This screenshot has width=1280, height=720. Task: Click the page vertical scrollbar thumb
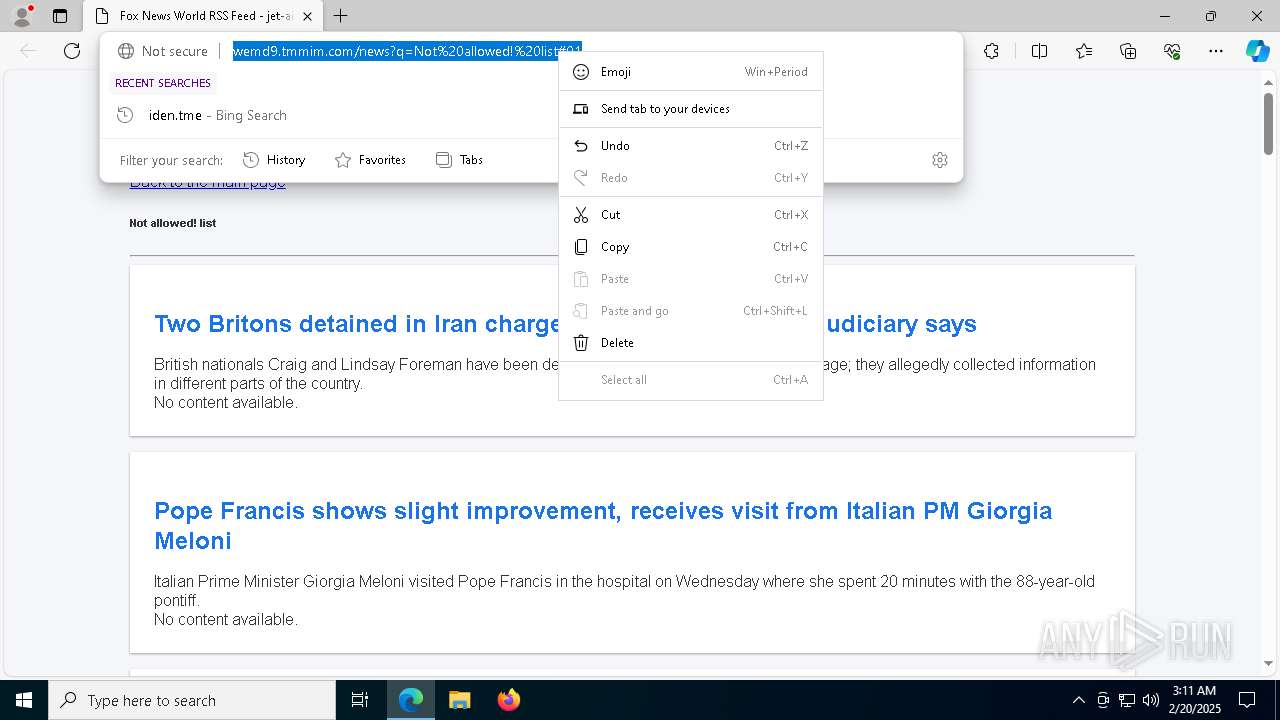(x=1268, y=123)
